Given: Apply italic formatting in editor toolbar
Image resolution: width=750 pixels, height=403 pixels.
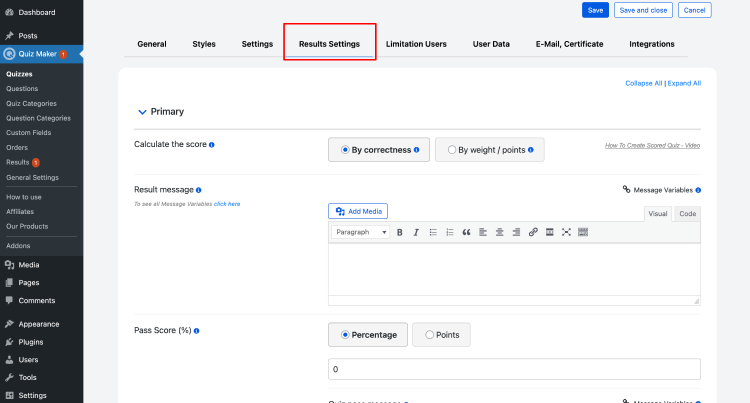Looking at the screenshot, I should pyautogui.click(x=416, y=232).
